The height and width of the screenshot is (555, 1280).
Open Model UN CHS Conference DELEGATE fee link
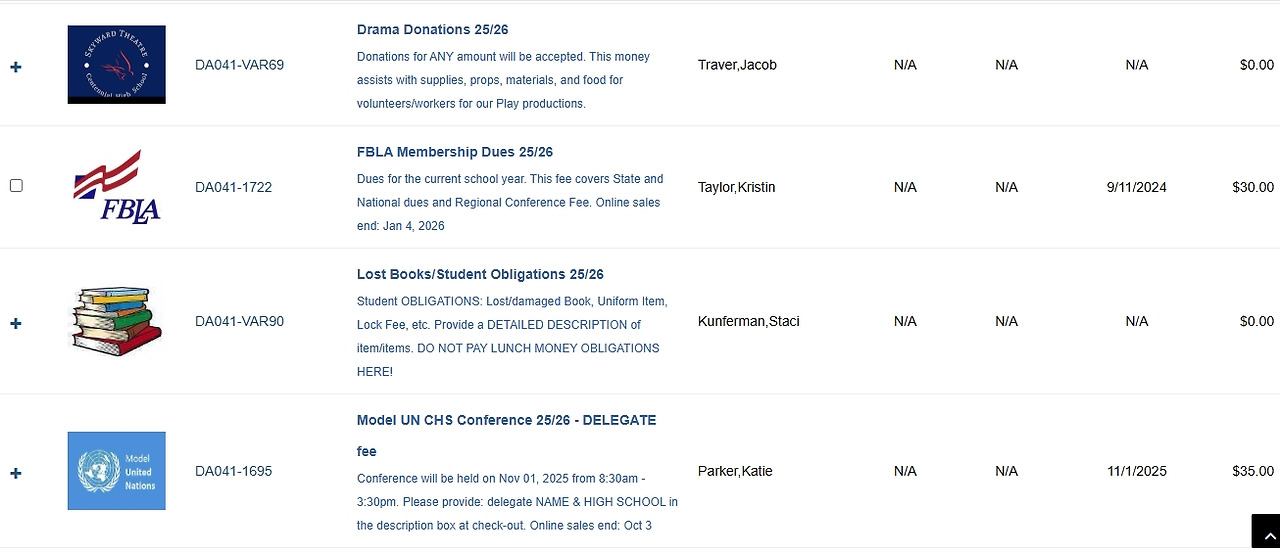pos(506,436)
